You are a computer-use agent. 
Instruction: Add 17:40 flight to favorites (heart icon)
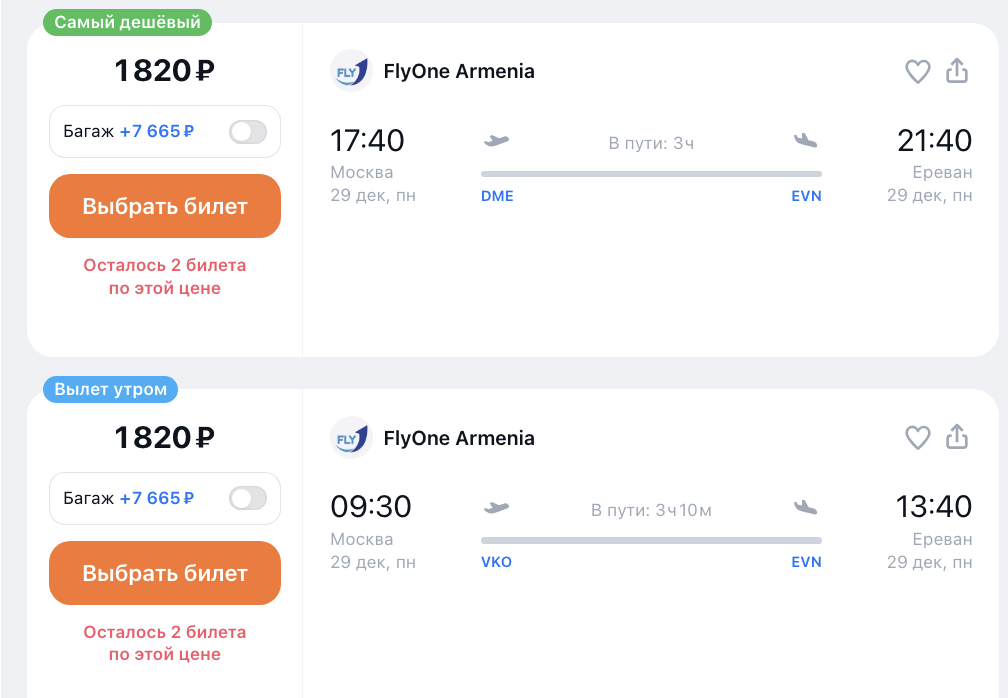click(x=917, y=71)
